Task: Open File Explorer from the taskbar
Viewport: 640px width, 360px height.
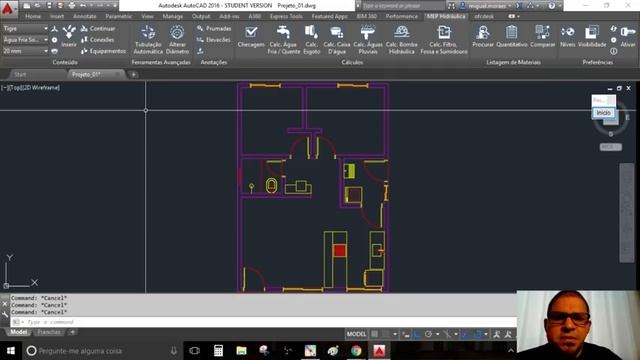Action: tap(241, 351)
